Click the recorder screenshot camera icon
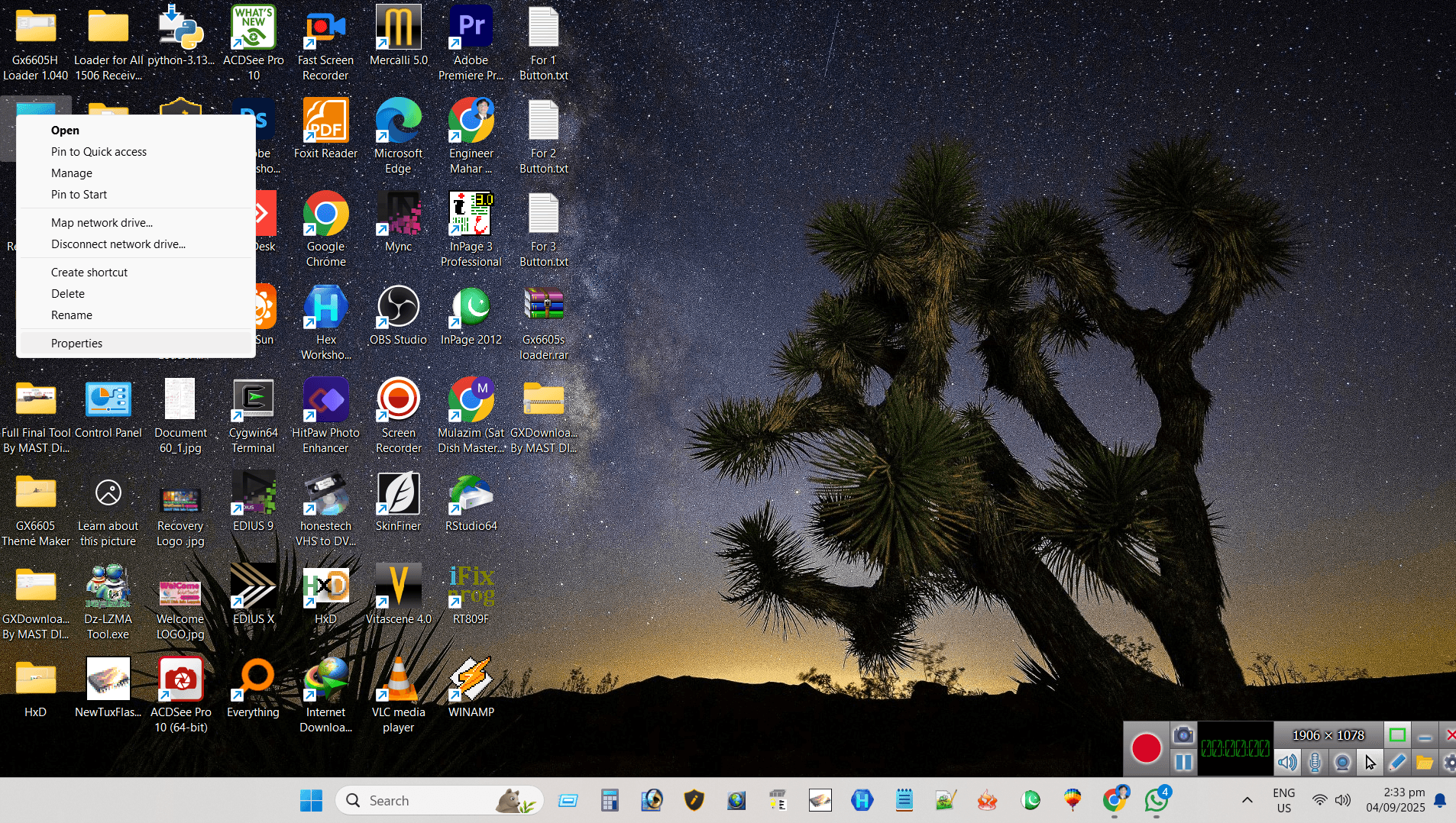Viewport: 1456px width, 823px height. 1183,735
